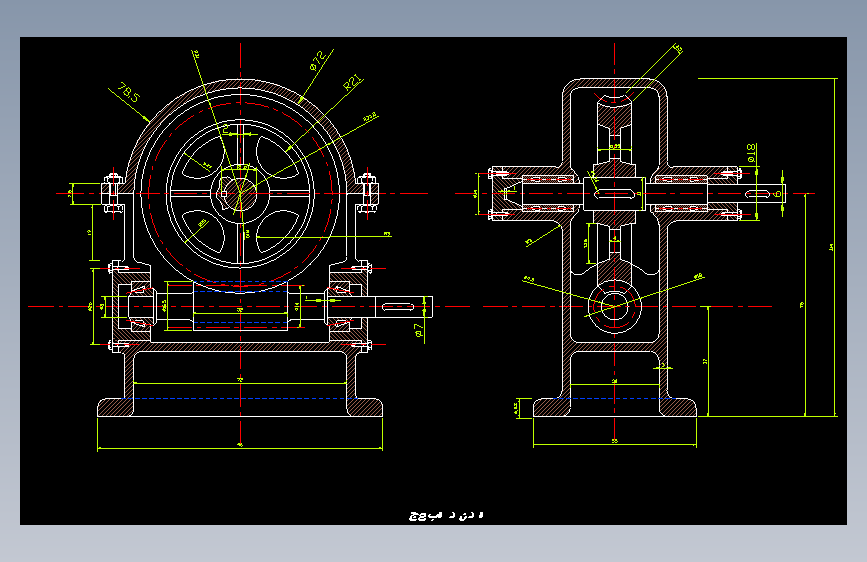Select the dimension value 2 above wheel spoke
Viewport: 867px width, 562px height.
point(226,128)
